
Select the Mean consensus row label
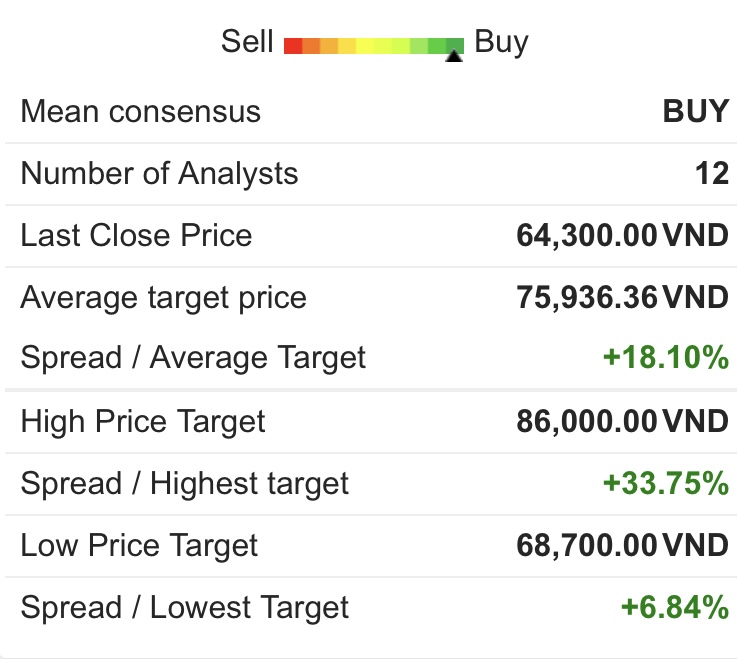point(140,111)
